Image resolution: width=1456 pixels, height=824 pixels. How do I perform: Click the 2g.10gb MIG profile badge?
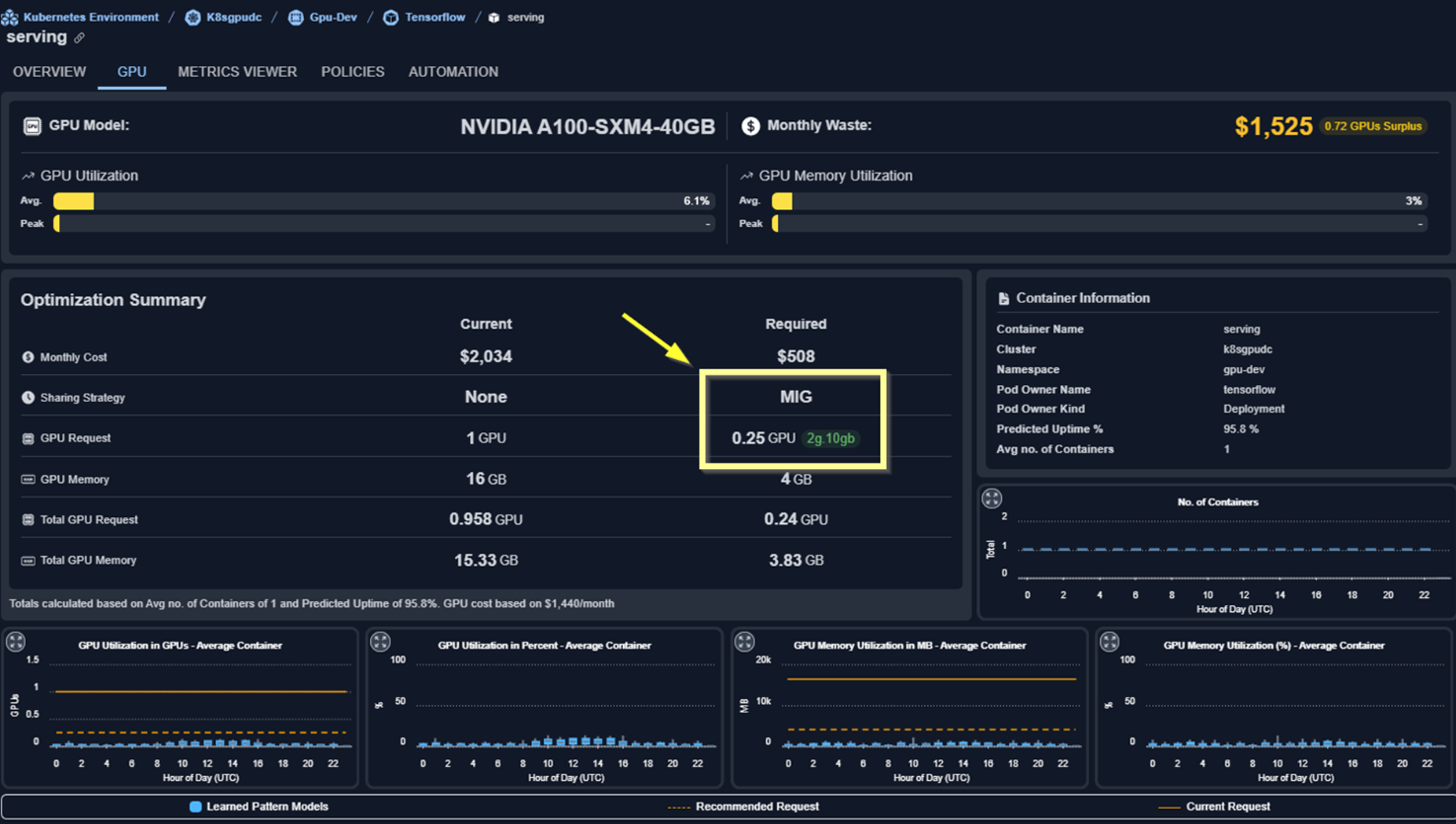[x=831, y=438]
